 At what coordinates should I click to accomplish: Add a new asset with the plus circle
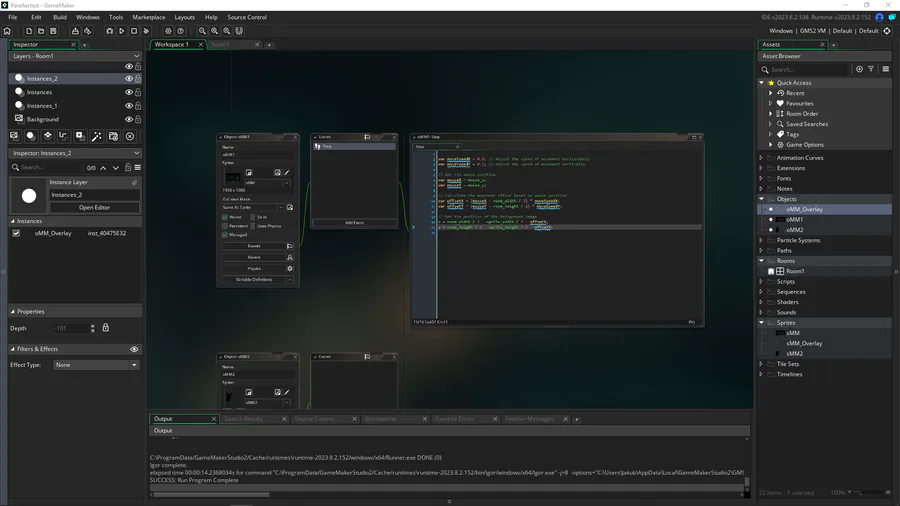coord(859,69)
